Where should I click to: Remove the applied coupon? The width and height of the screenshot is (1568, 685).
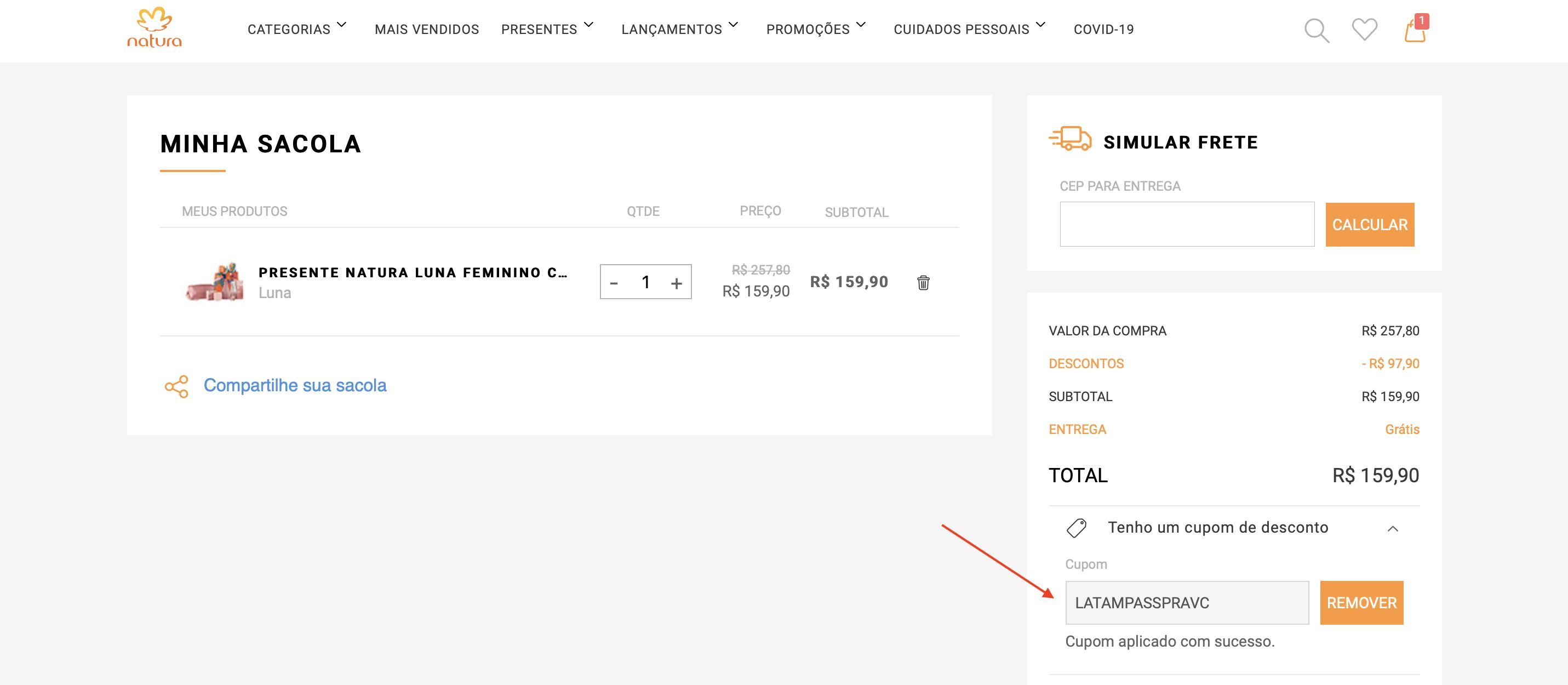1361,603
